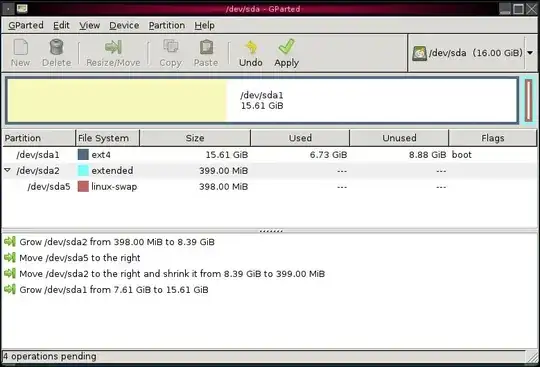Sort by the Unused column header
Image resolution: width=540 pixels, height=367 pixels.
[399, 138]
